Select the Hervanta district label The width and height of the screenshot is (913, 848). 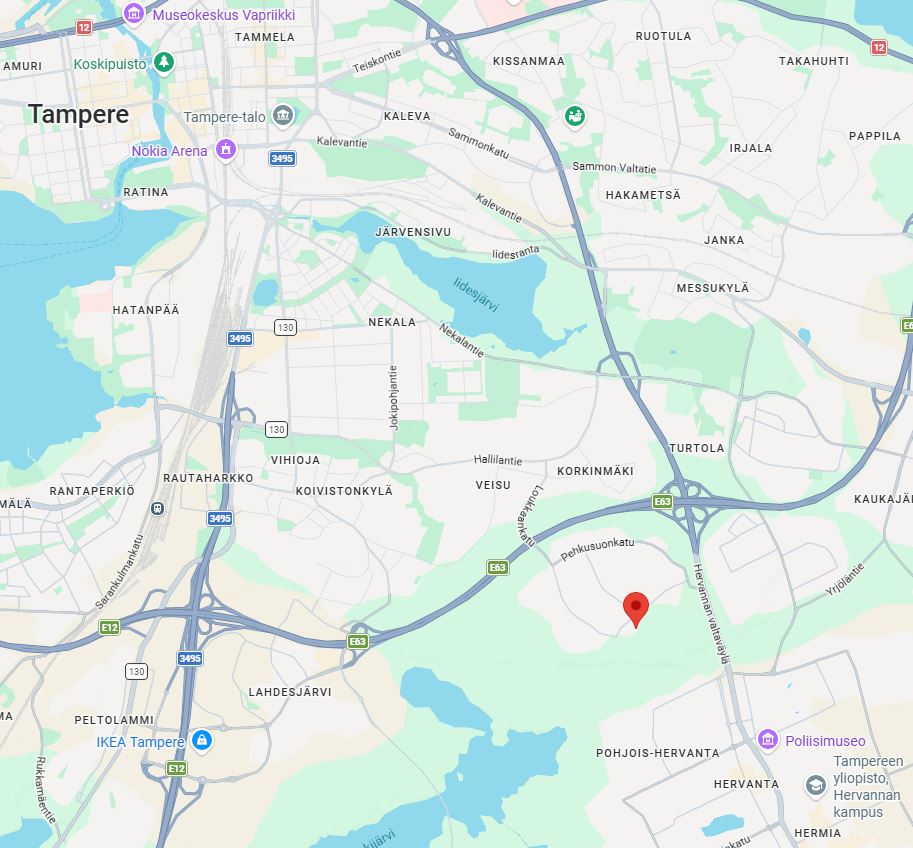click(x=746, y=785)
